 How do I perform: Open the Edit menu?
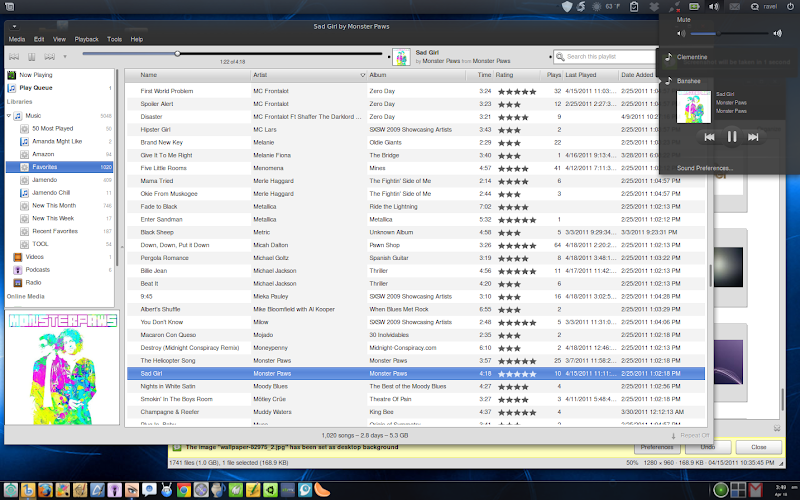(39, 39)
